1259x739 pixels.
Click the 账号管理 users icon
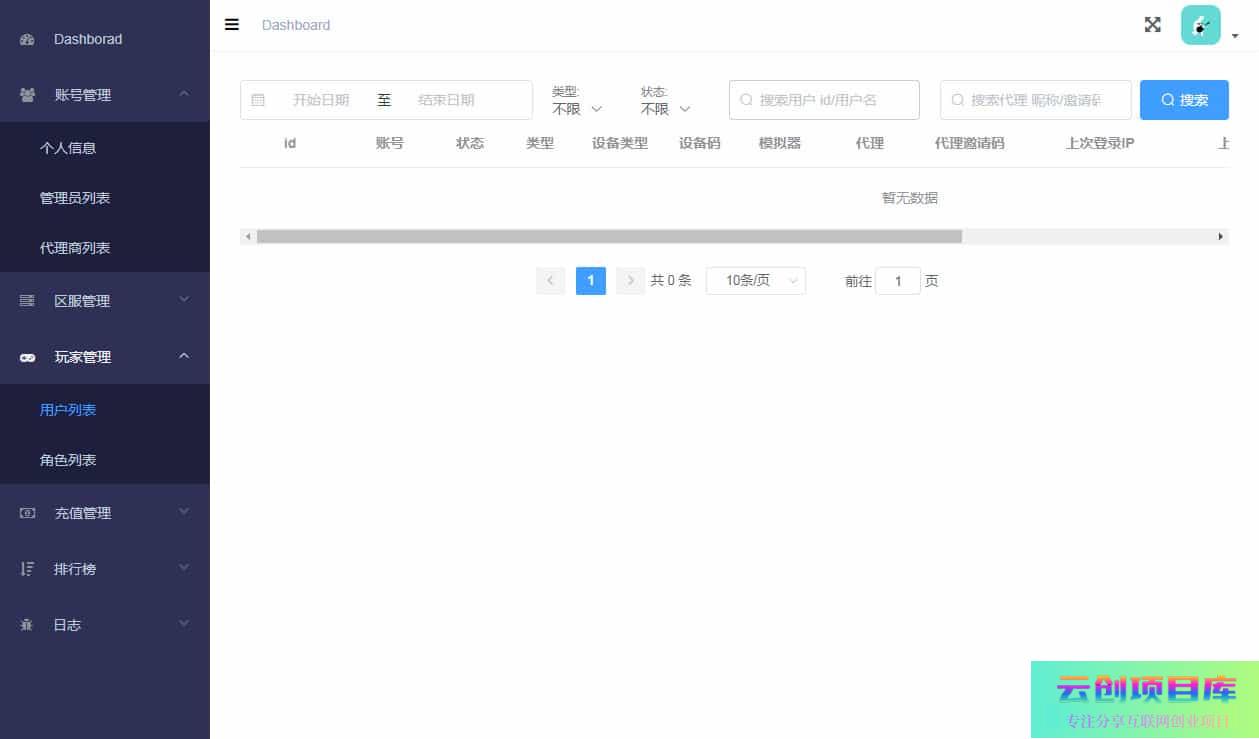coord(27,95)
